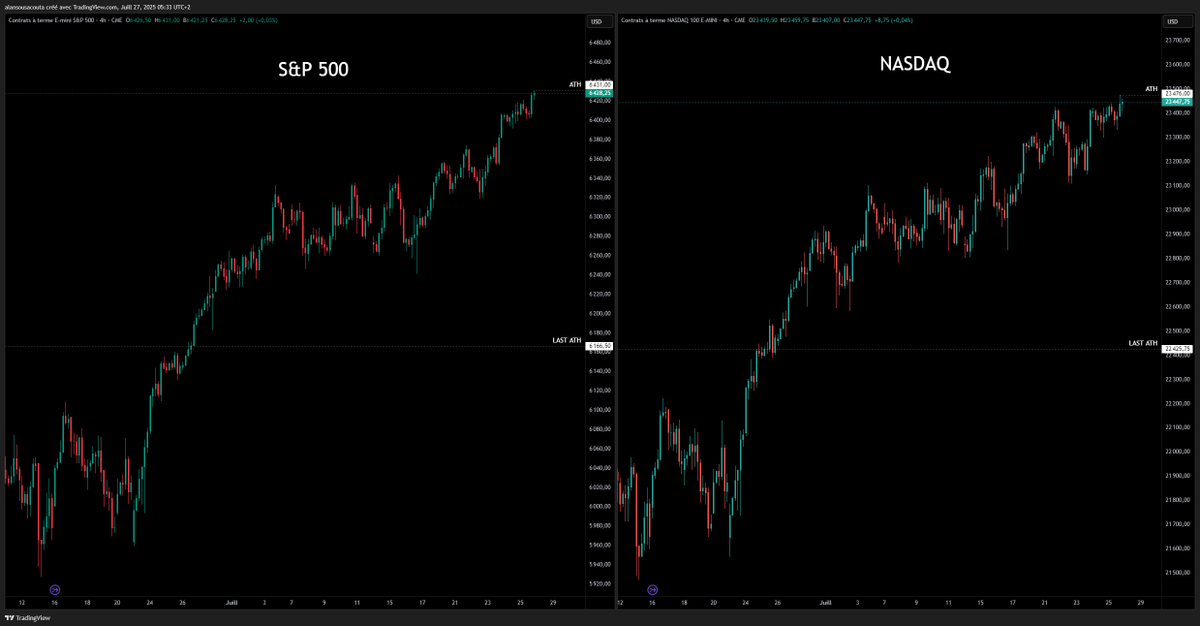Select the ATH line label on S&P 500 chart

[575, 85]
